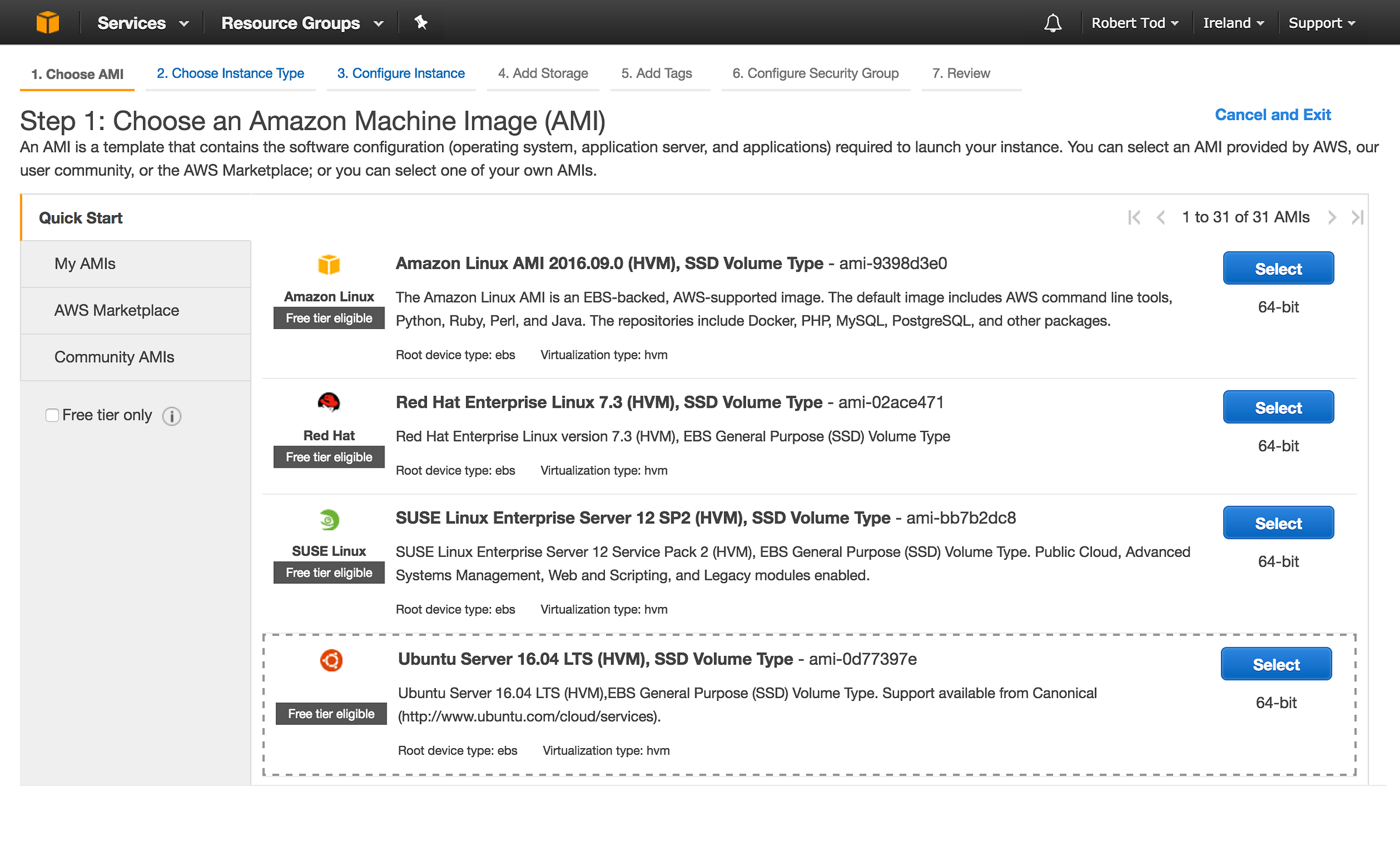Select the Ubuntu Server 16.04 AMI
The width and height of the screenshot is (1400, 856).
click(1276, 664)
